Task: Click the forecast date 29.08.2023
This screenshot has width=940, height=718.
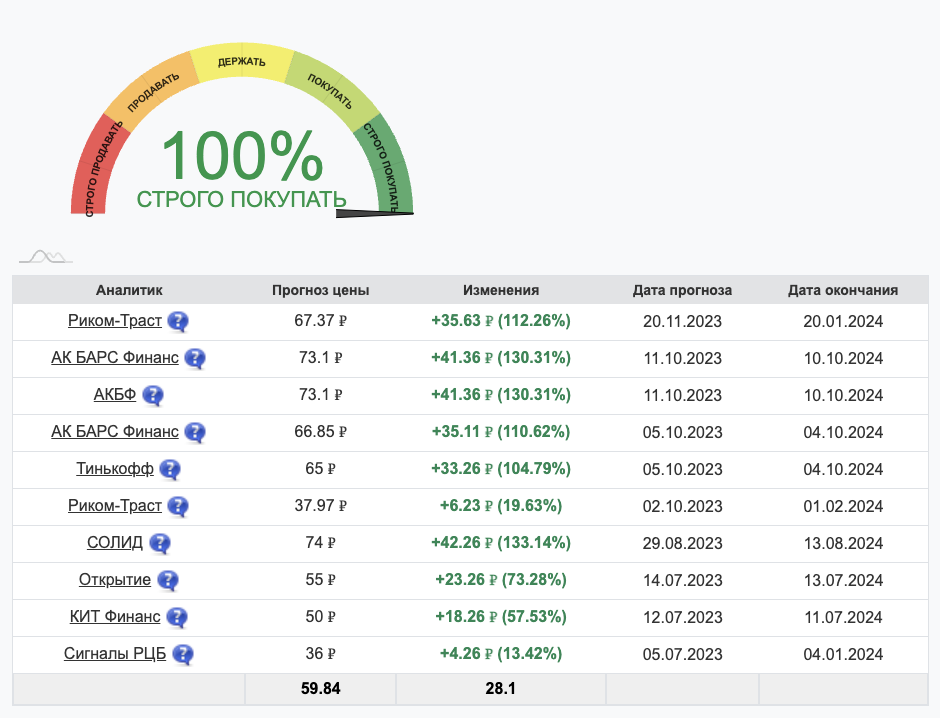Action: [682, 544]
